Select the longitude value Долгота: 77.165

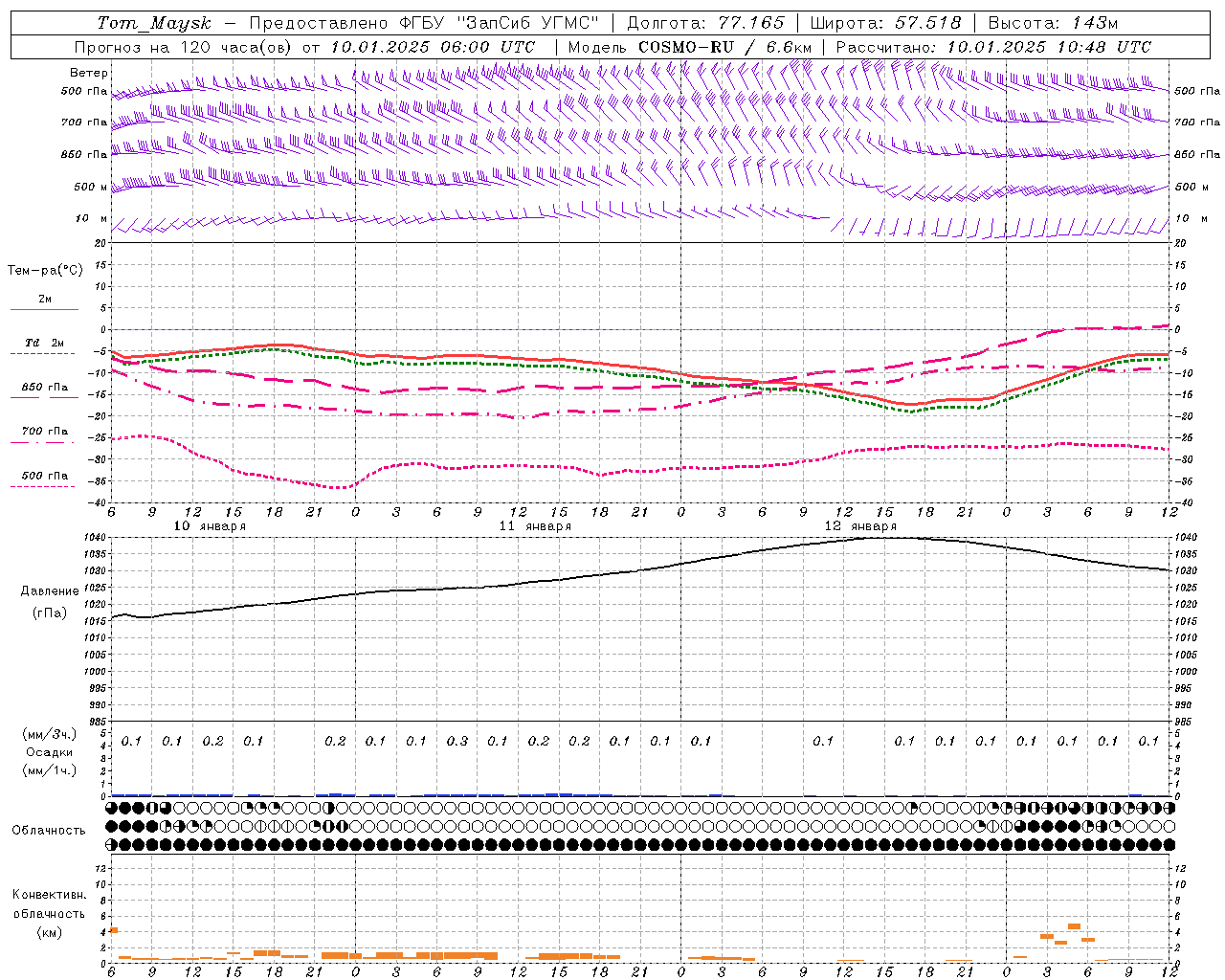705,23
